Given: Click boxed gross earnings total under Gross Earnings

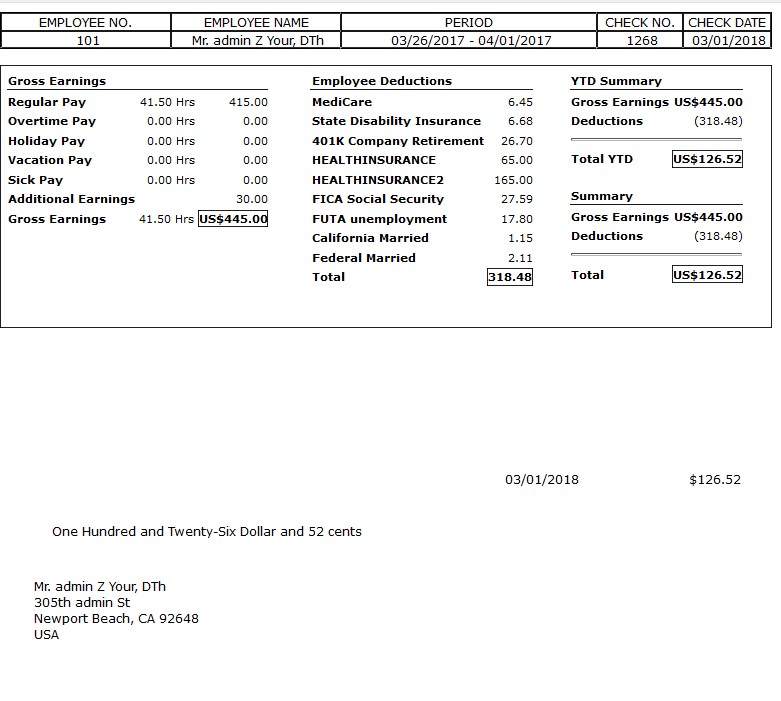Looking at the screenshot, I should pyautogui.click(x=233, y=219).
